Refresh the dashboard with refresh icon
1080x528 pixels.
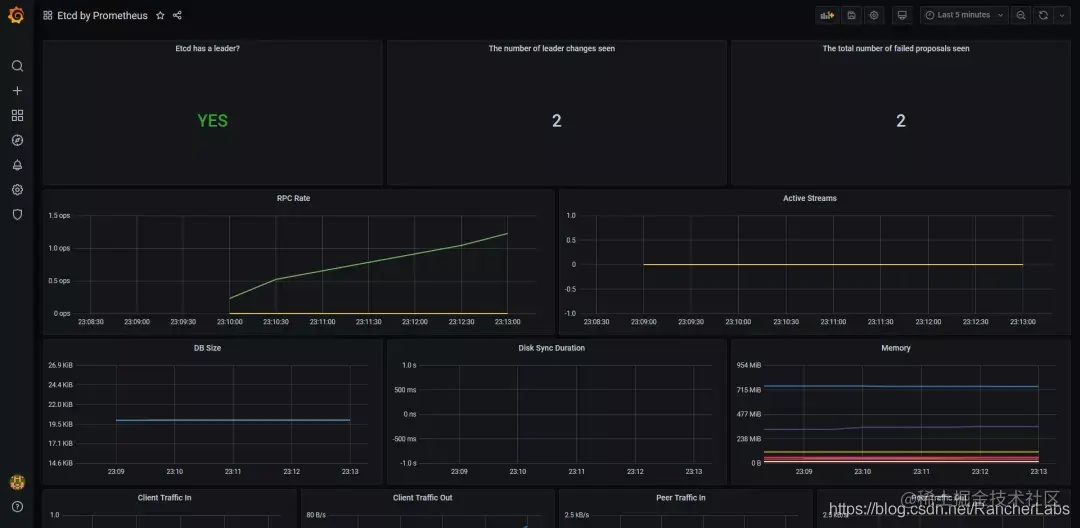point(1043,15)
